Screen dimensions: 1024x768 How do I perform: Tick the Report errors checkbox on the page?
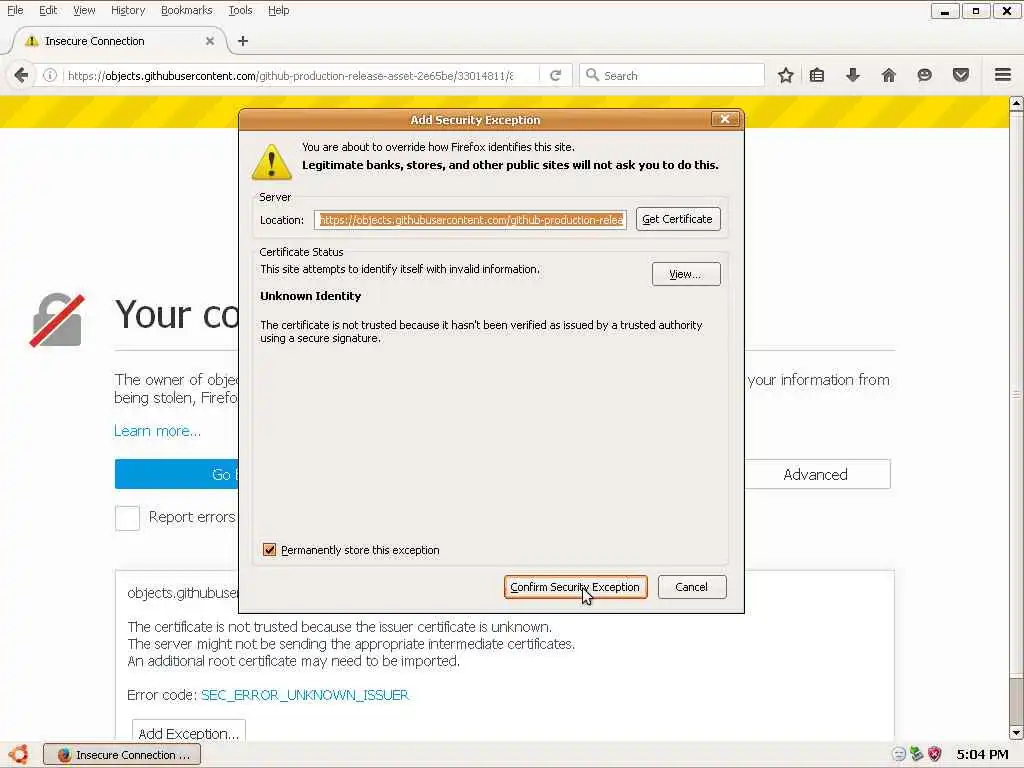click(x=127, y=518)
